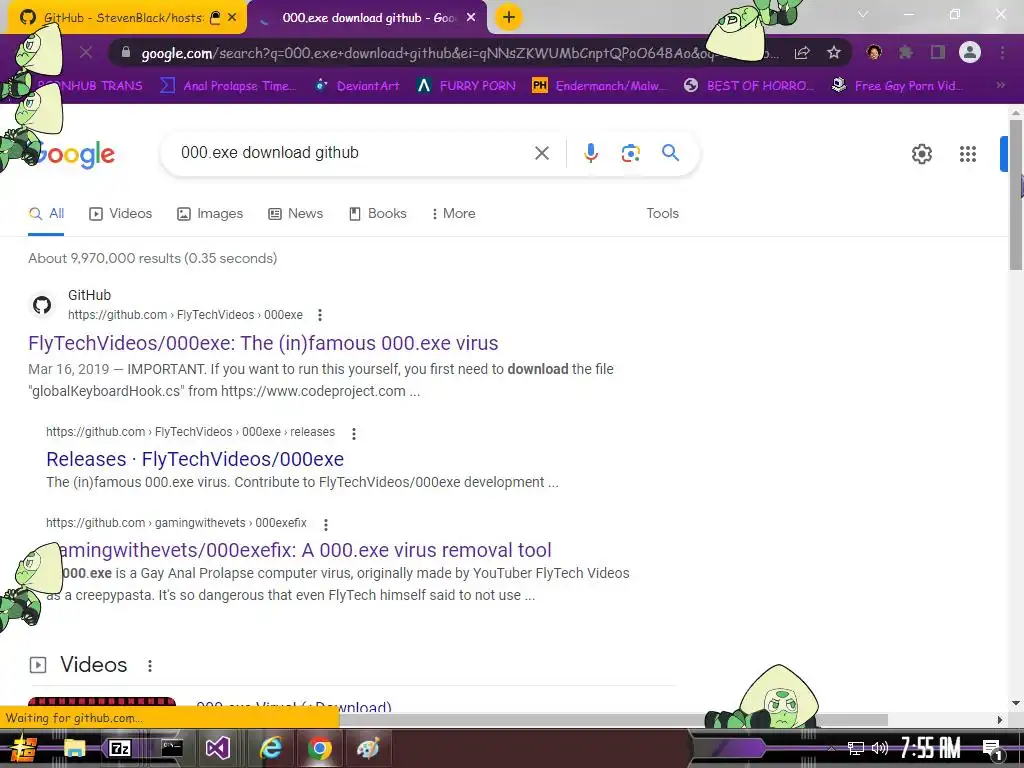Screen dimensions: 1024x768
Task: Open Internet Explorer from the taskbar
Action: [270, 748]
